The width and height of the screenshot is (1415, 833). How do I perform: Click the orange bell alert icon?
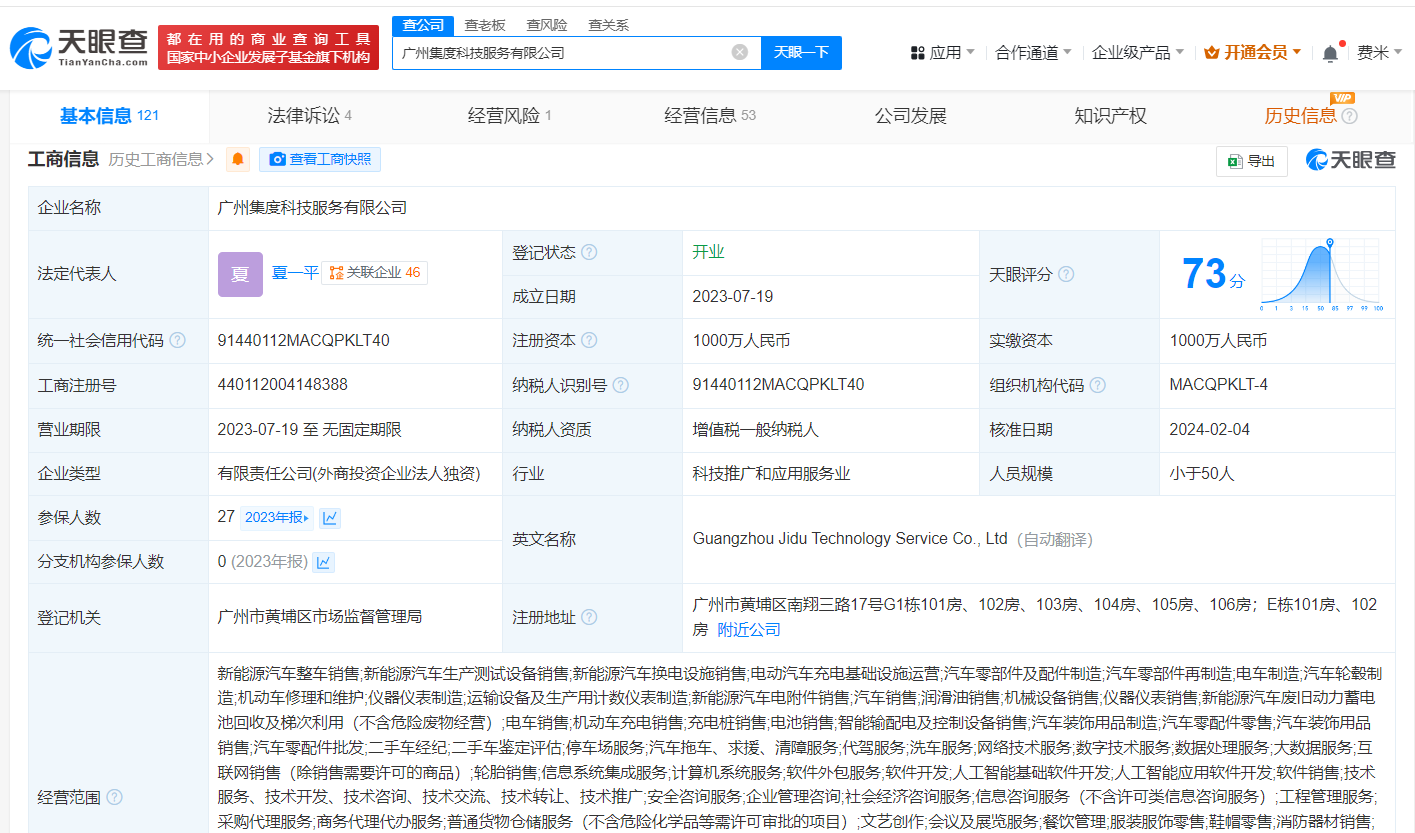(238, 159)
